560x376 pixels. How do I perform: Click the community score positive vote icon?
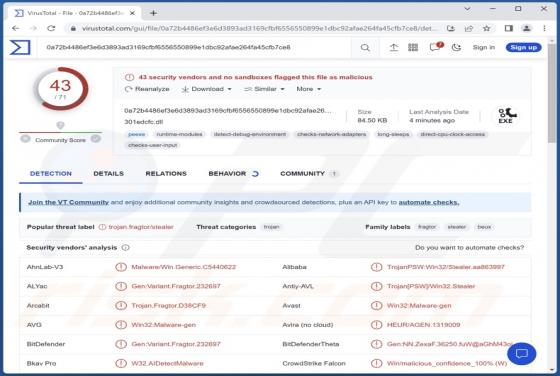tap(96, 139)
